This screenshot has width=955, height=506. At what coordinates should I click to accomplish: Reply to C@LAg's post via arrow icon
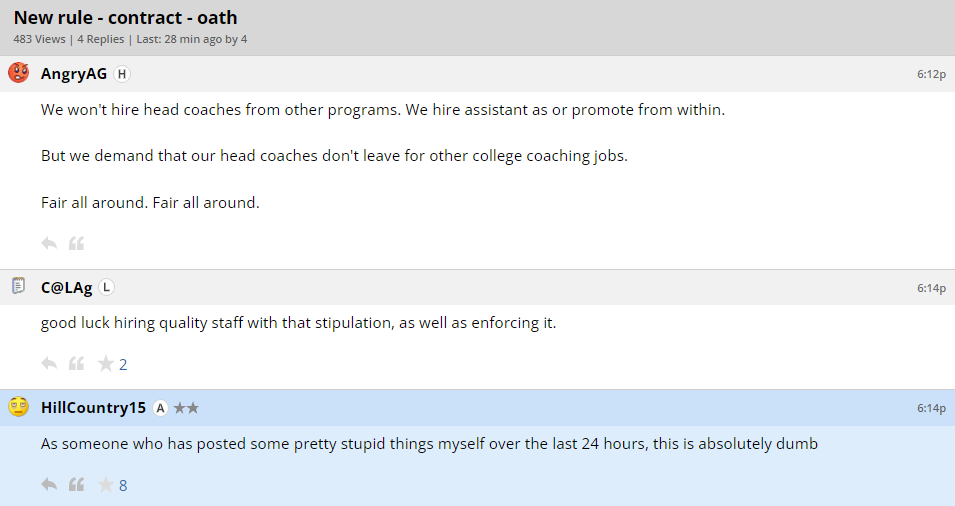tap(49, 364)
